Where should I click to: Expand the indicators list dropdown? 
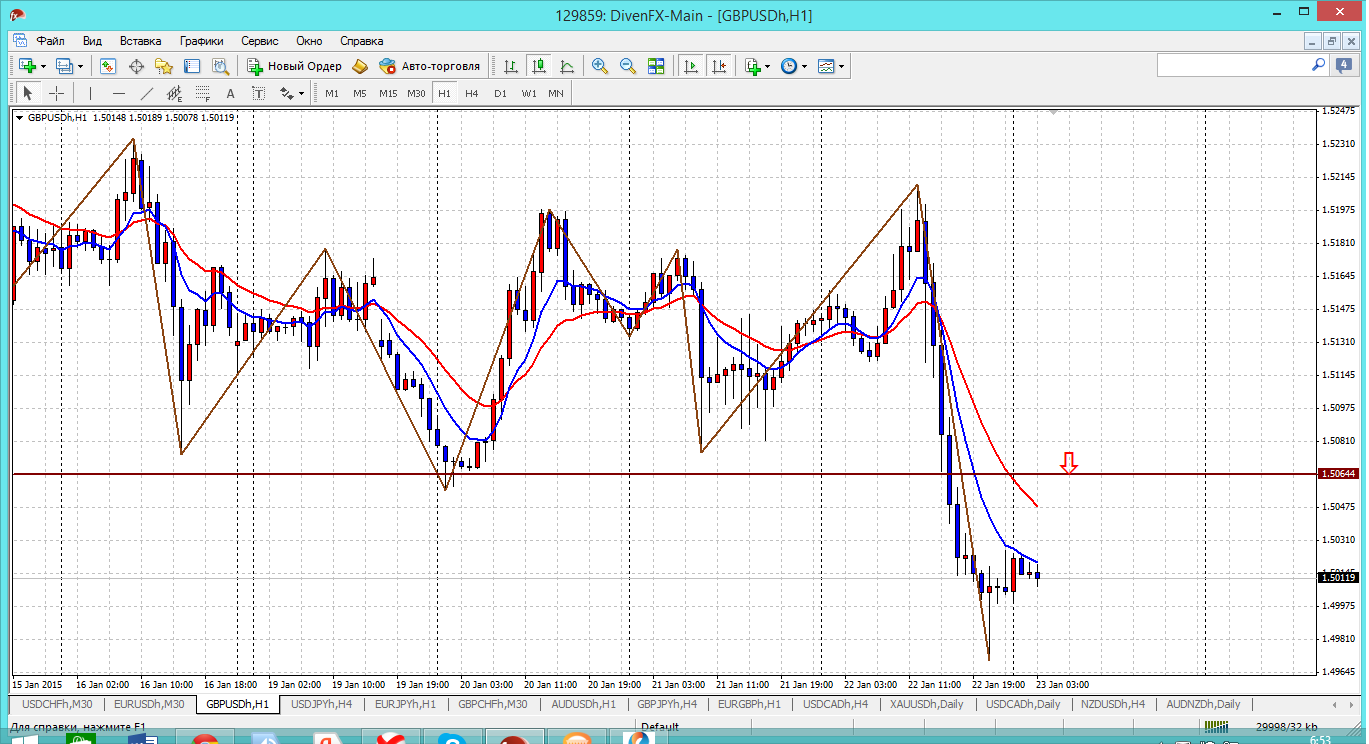point(767,66)
